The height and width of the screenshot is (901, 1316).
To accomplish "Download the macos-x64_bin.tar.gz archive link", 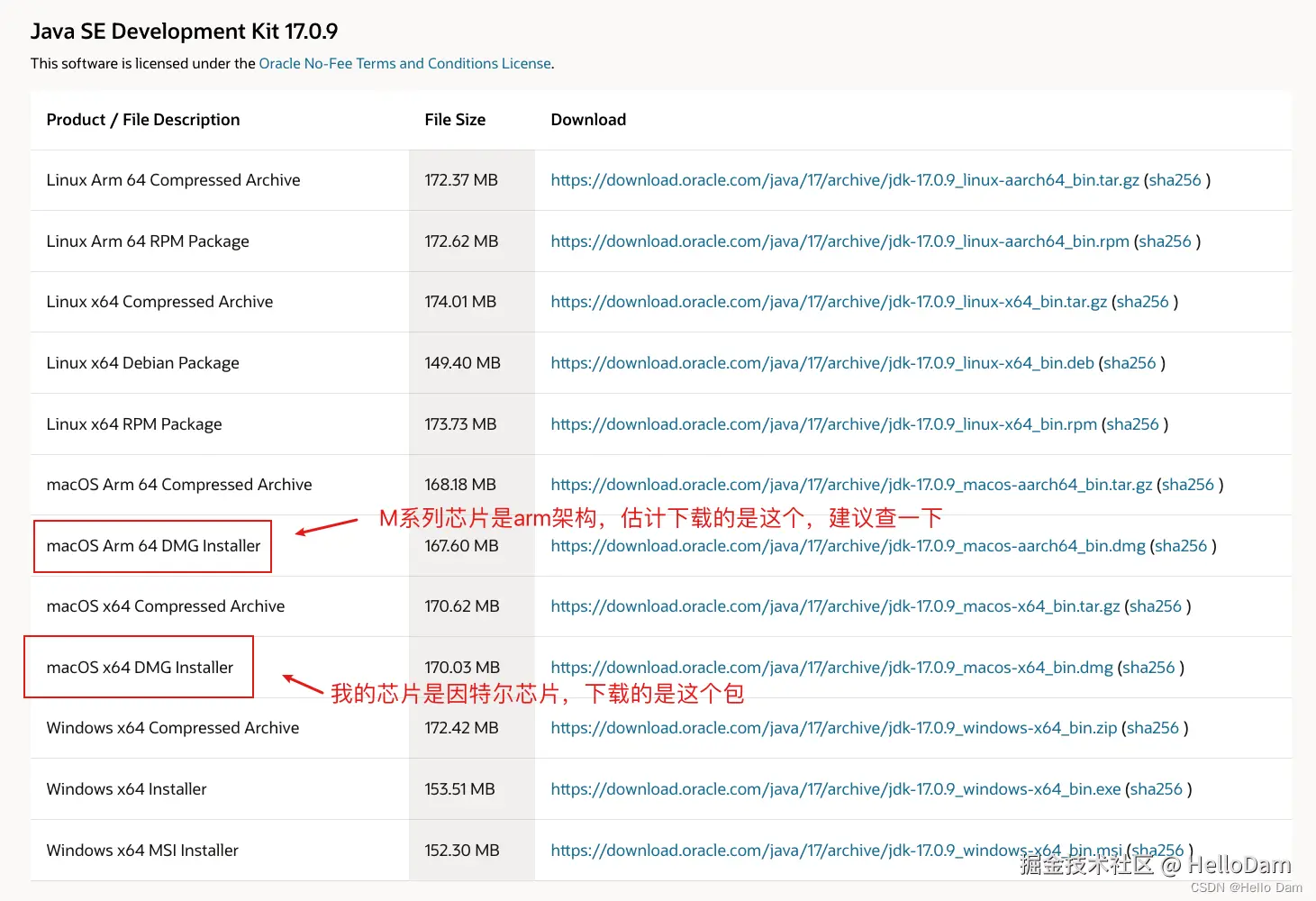I will 835,606.
